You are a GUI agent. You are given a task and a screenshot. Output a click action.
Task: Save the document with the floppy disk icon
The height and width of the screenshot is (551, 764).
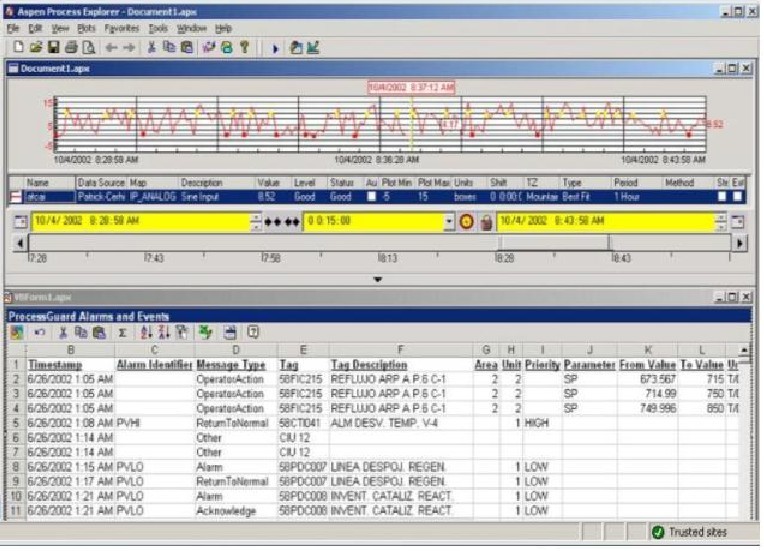53,47
